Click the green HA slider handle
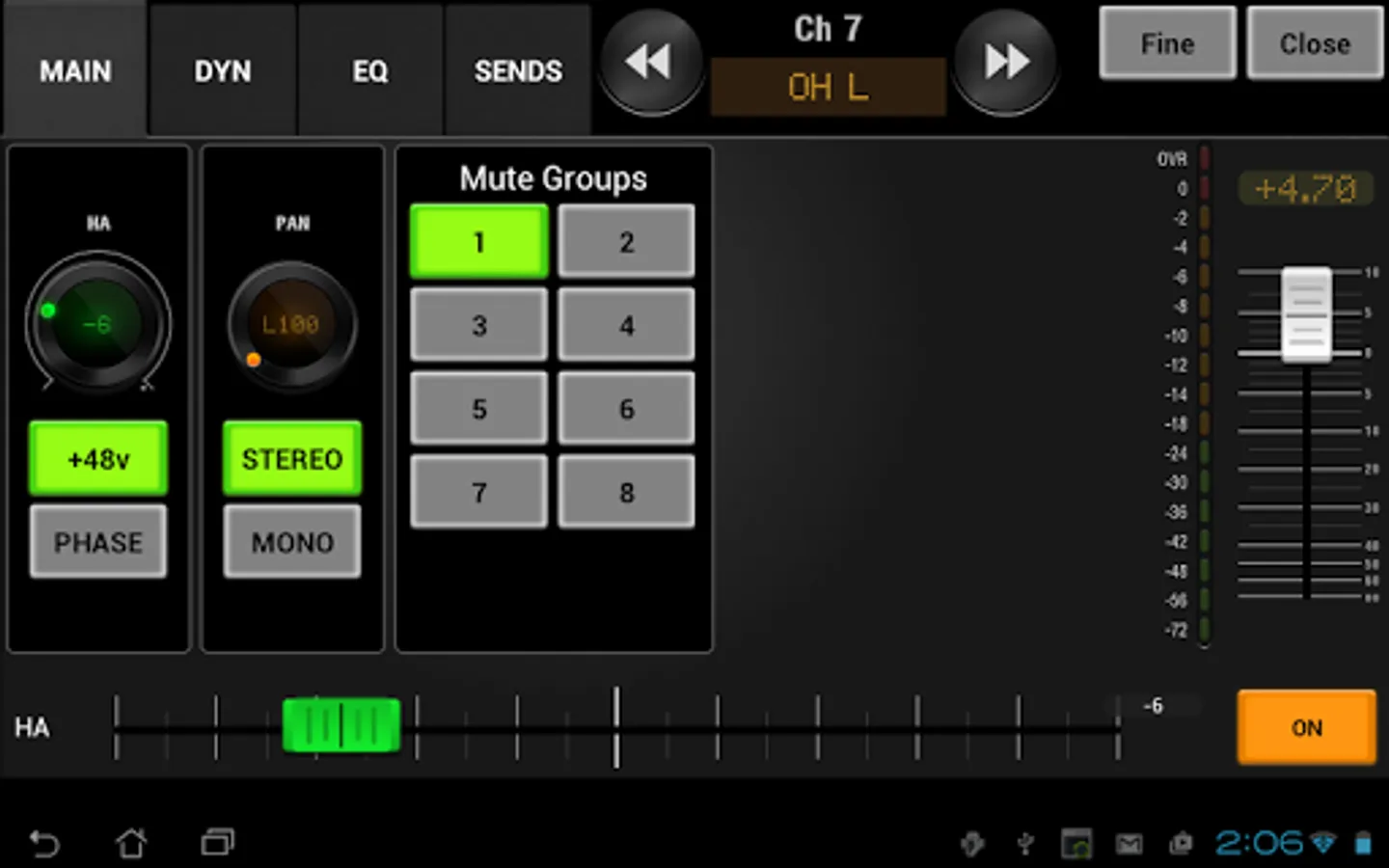The height and width of the screenshot is (868, 1389). 341,725
